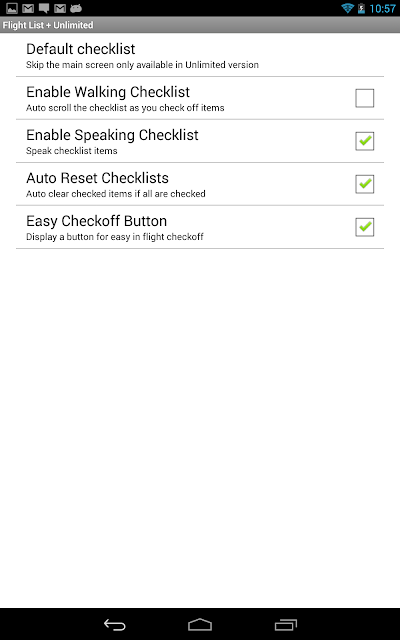This screenshot has width=400, height=640.
Task: Untick the Easy Checkoff Button checkbox
Action: click(x=364, y=227)
